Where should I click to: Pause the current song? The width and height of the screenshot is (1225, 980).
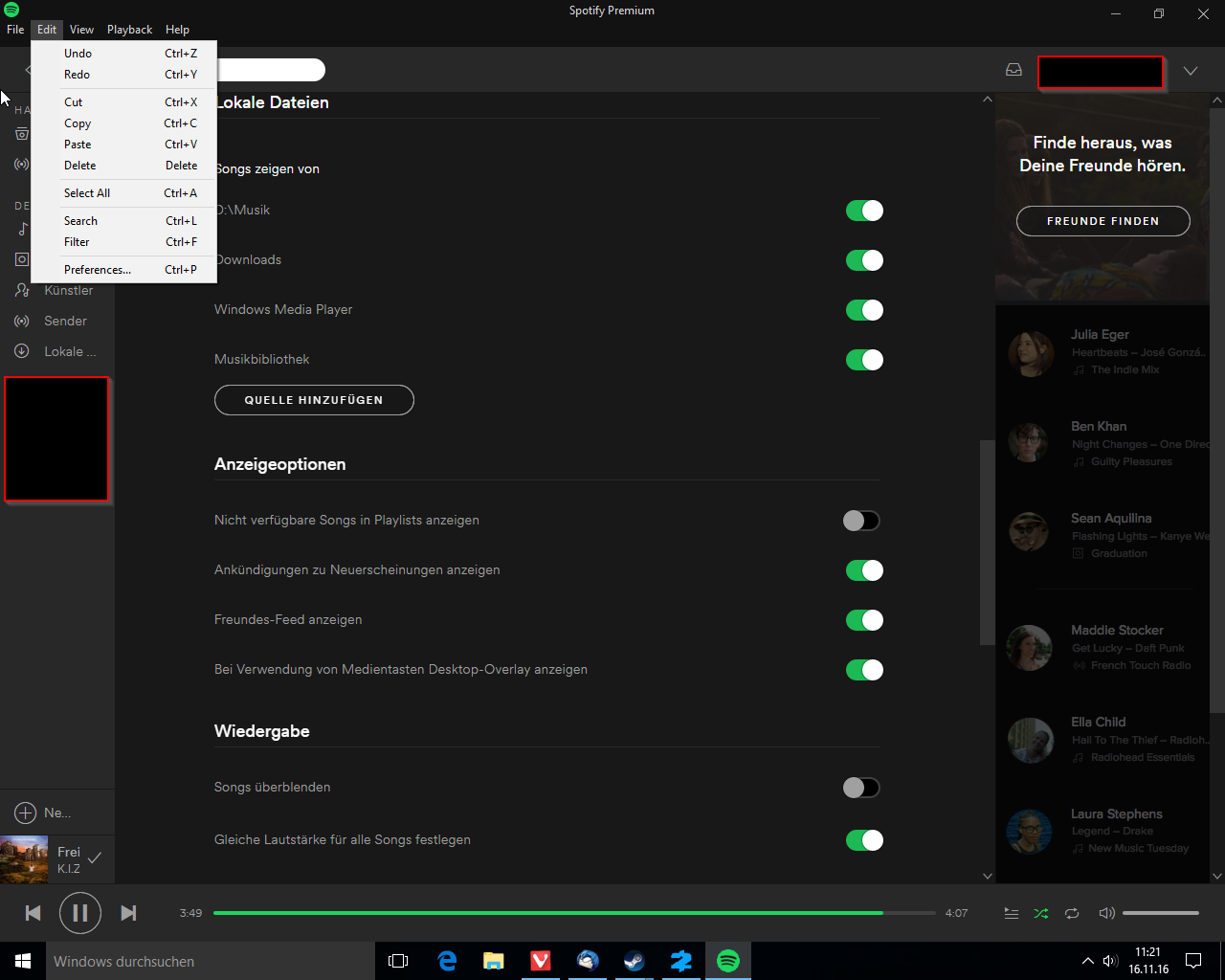(80, 913)
